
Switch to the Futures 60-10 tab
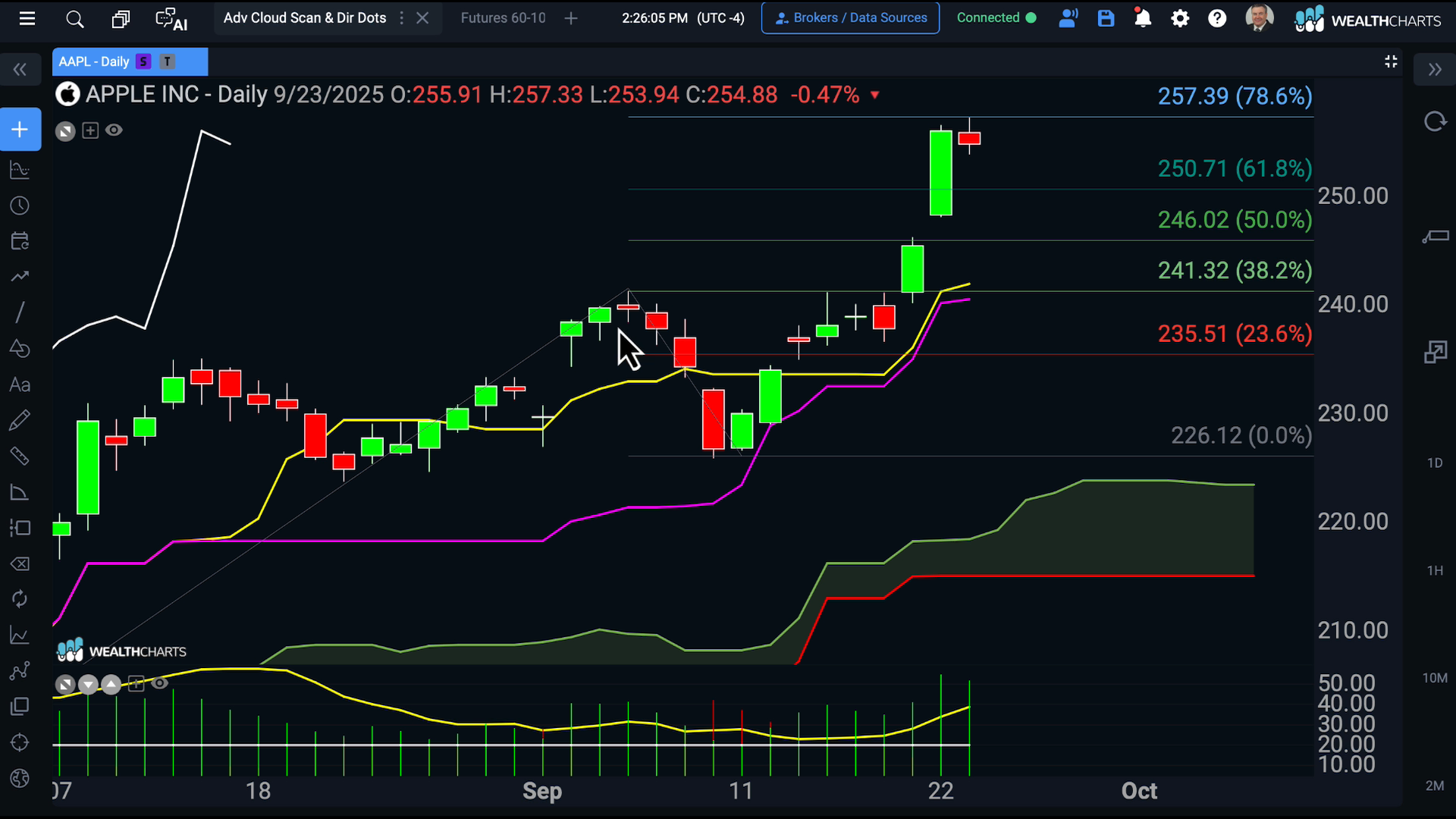[x=503, y=18]
